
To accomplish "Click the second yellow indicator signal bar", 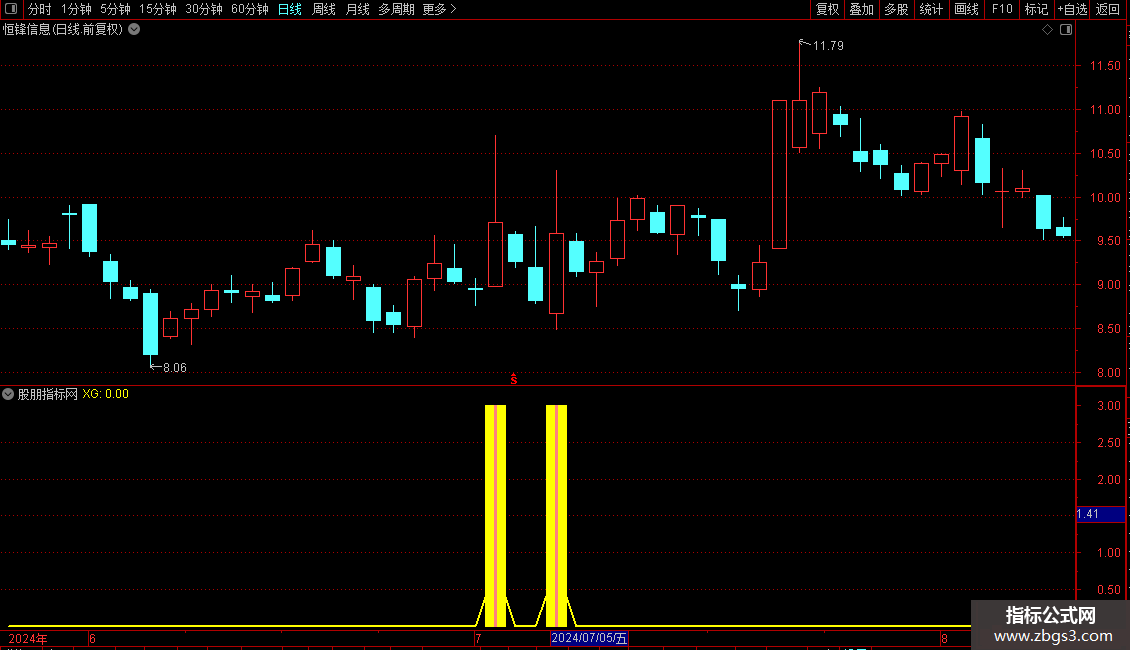I will click(x=556, y=515).
